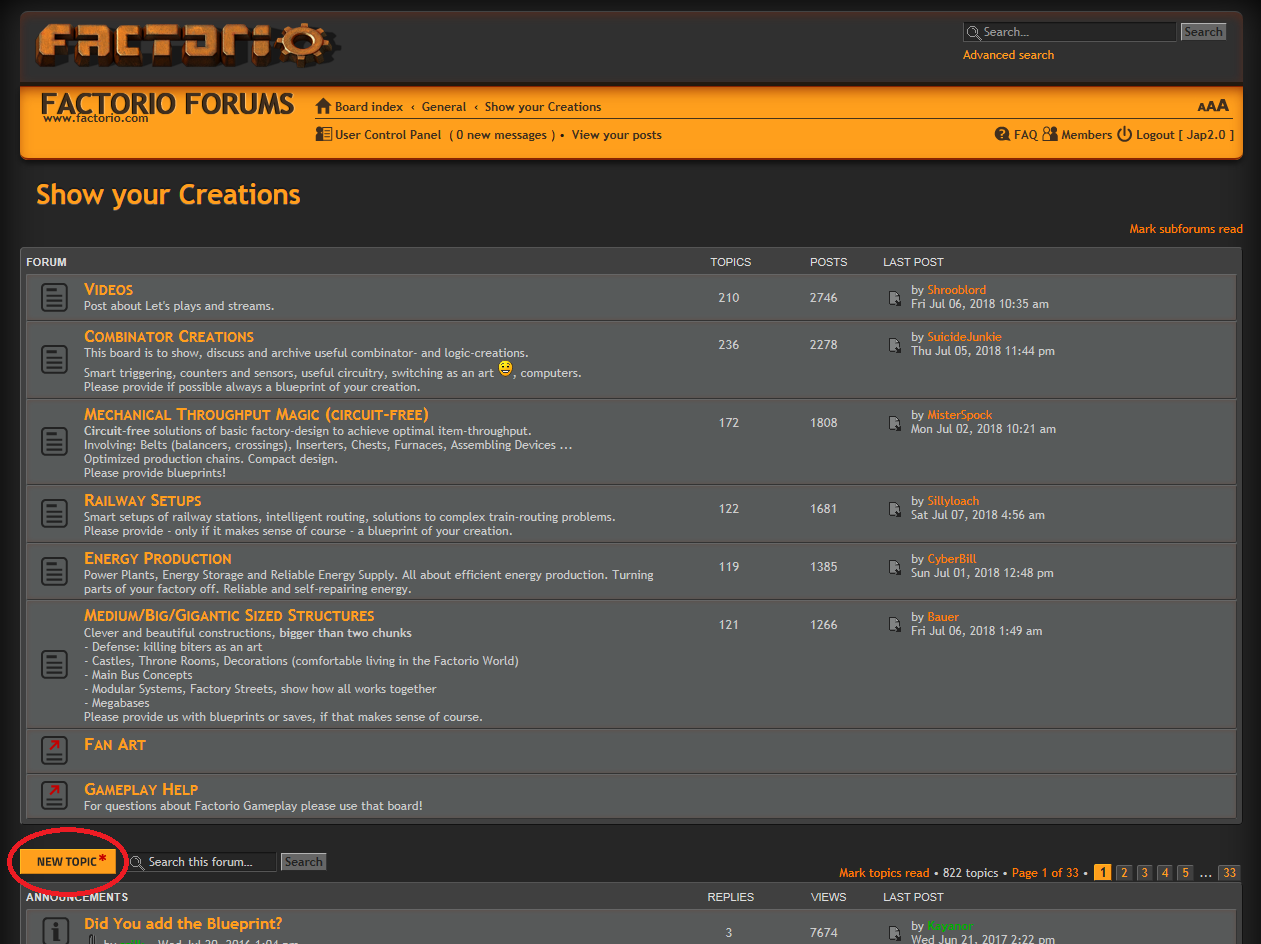View MisterSpock's profile
This screenshot has height=944, width=1261.
(x=959, y=415)
